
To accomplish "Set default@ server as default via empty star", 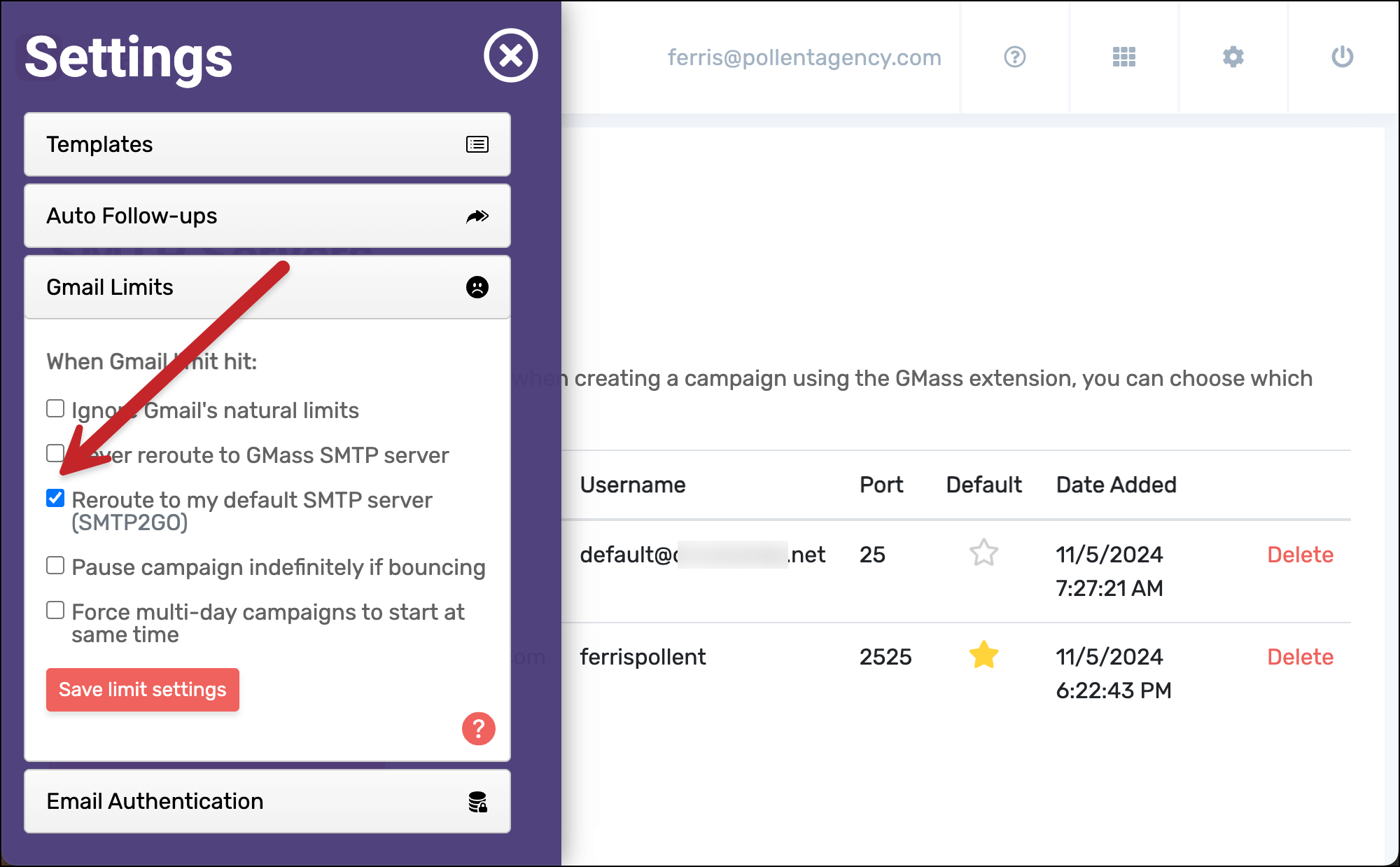I will [x=983, y=553].
